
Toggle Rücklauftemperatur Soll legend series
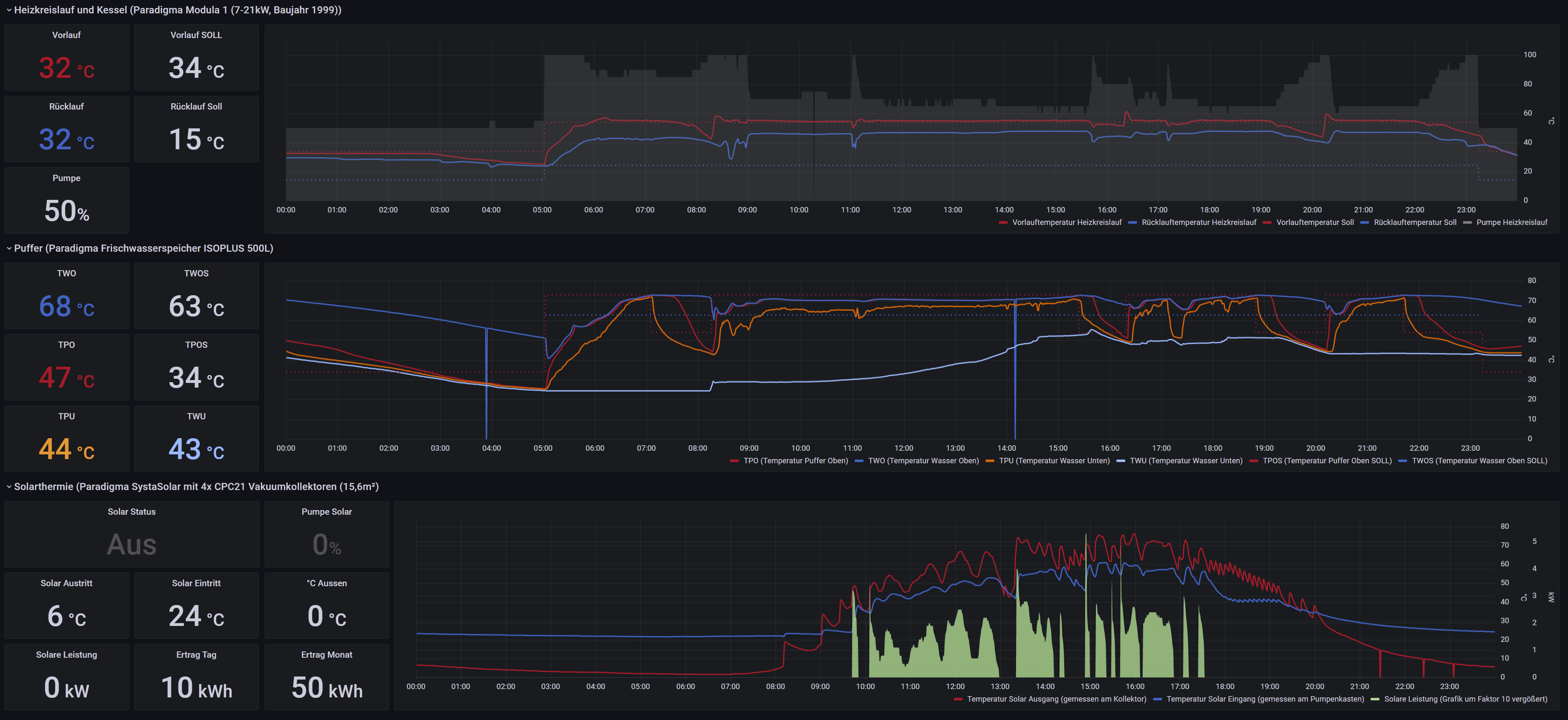(1415, 222)
